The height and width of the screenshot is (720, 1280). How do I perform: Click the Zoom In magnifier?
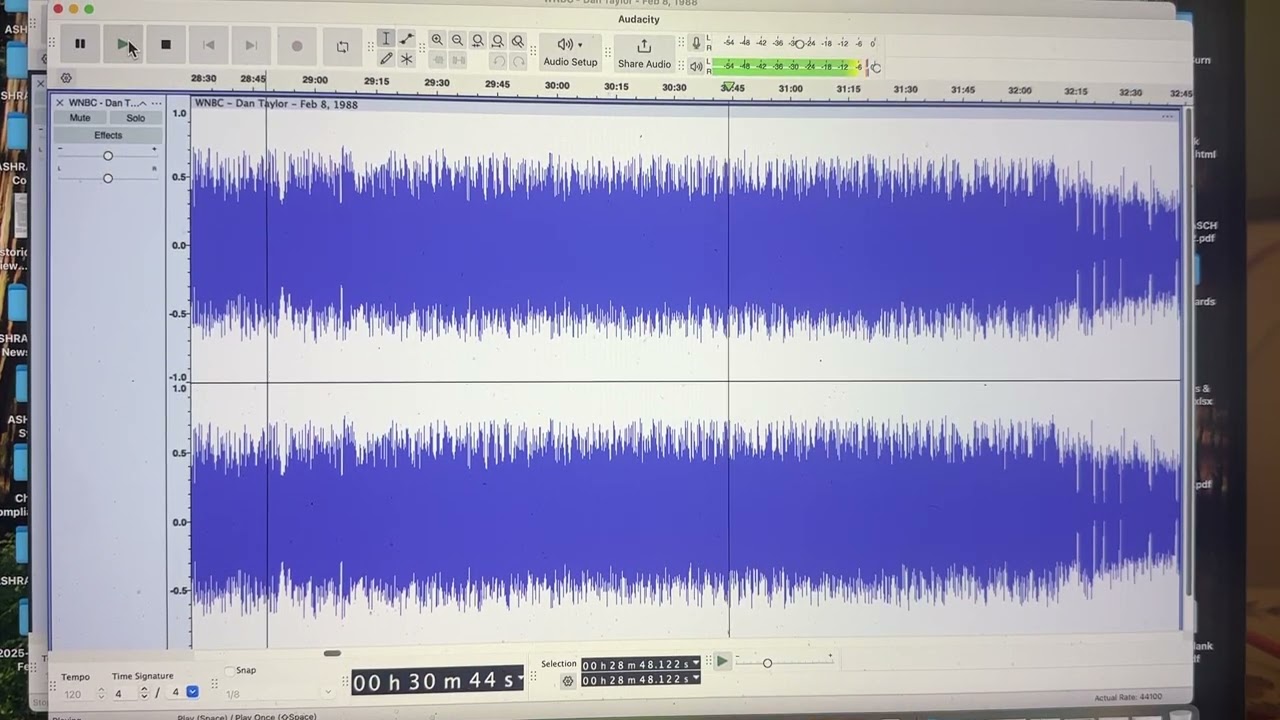[437, 40]
